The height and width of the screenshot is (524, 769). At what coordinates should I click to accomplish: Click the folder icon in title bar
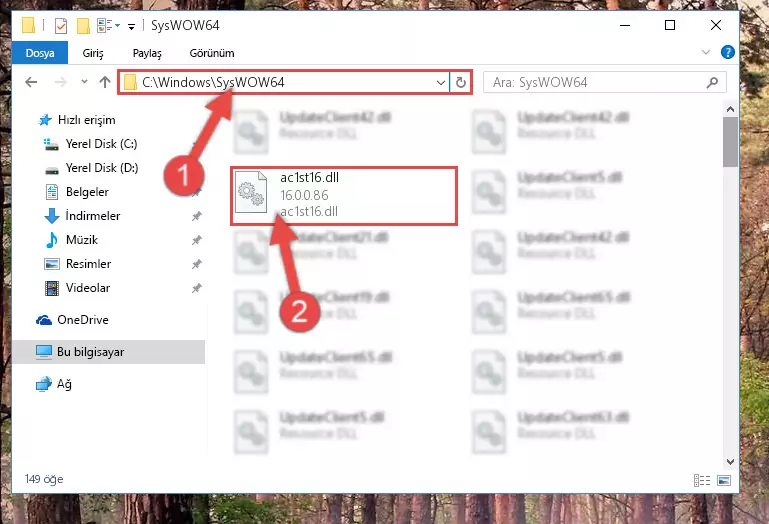click(x=28, y=25)
